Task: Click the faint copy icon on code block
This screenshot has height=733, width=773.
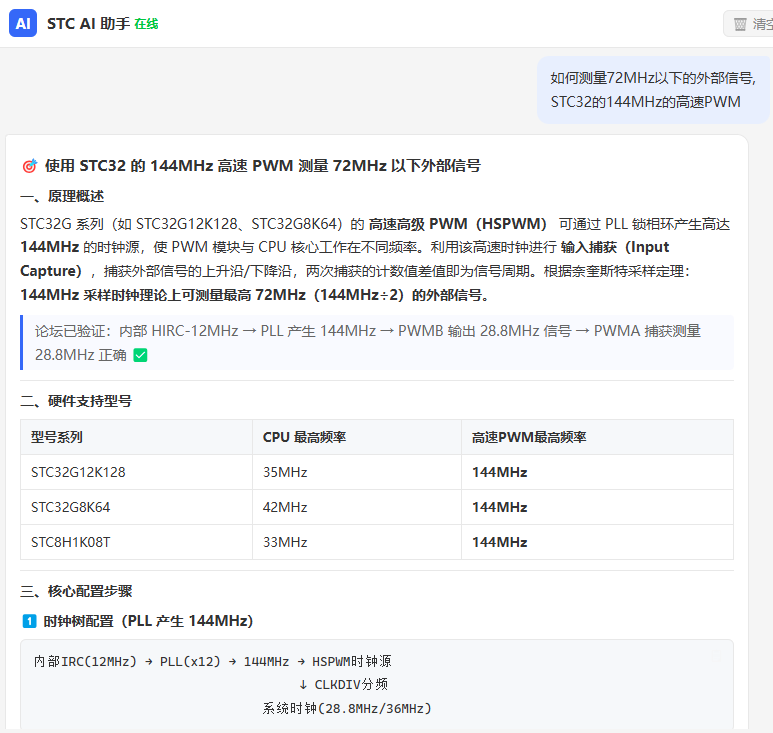Action: point(716,656)
